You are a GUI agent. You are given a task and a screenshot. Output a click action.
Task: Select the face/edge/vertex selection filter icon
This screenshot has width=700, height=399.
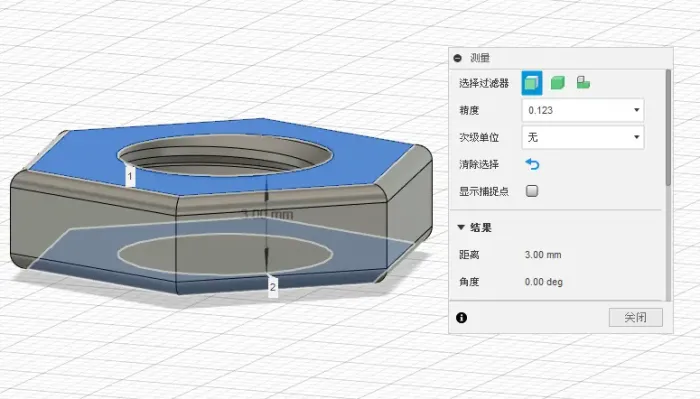[532, 83]
